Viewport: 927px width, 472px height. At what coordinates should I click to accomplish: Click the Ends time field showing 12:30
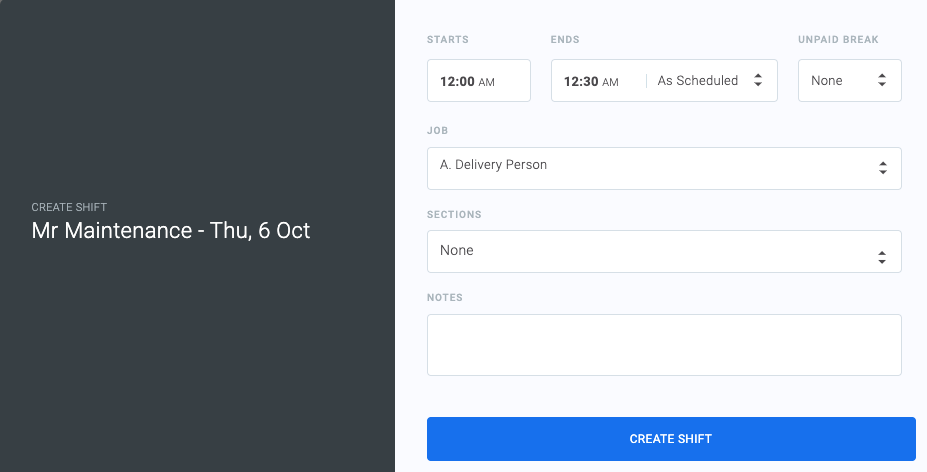[x=581, y=81]
